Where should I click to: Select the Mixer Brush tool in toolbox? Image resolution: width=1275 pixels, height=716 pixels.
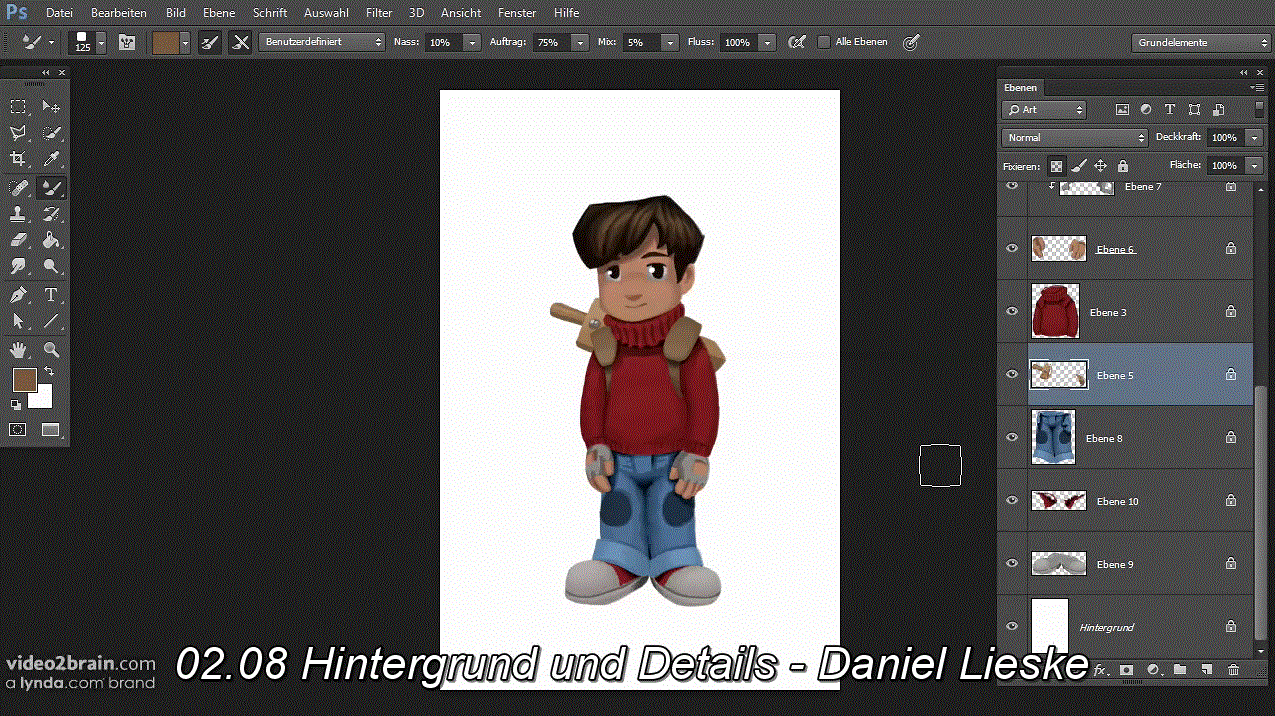pos(51,187)
